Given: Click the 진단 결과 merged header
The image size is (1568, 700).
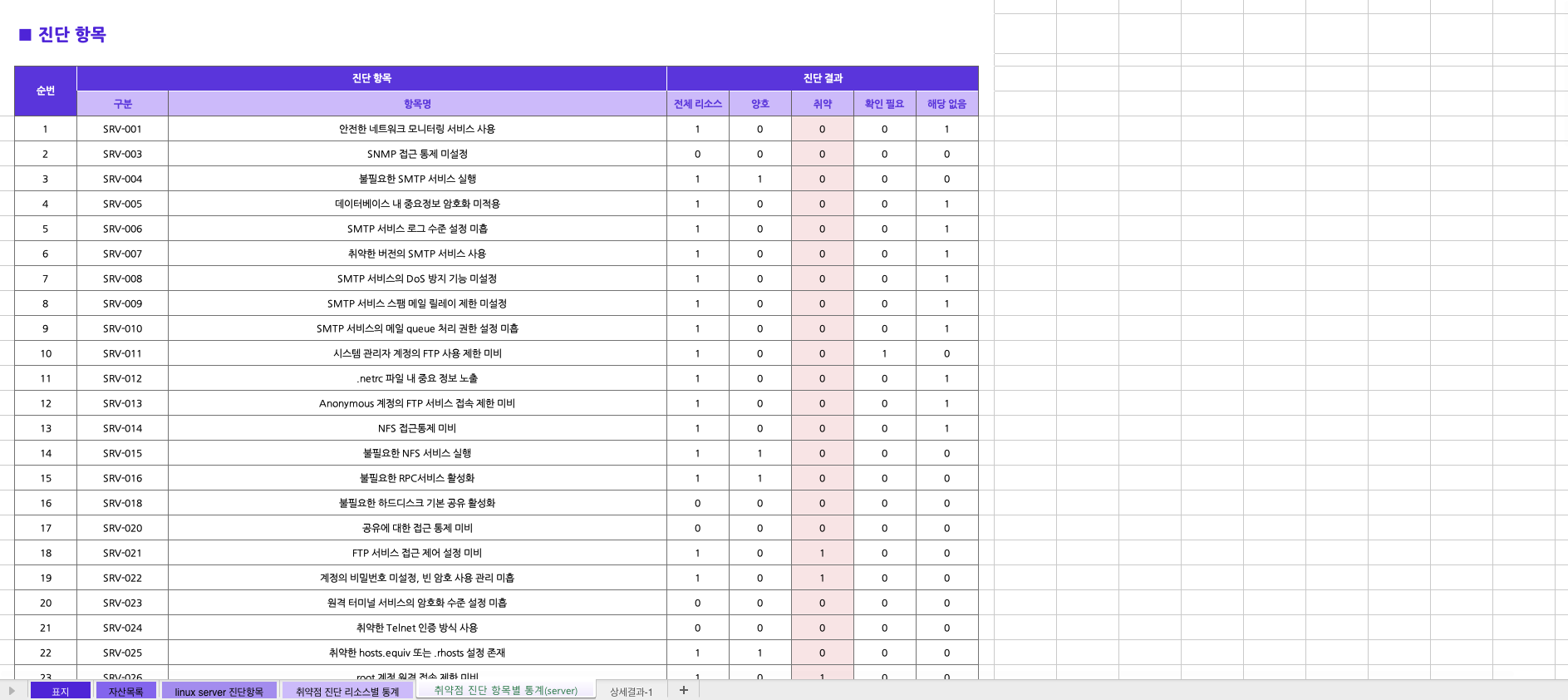Looking at the screenshot, I should click(x=822, y=78).
